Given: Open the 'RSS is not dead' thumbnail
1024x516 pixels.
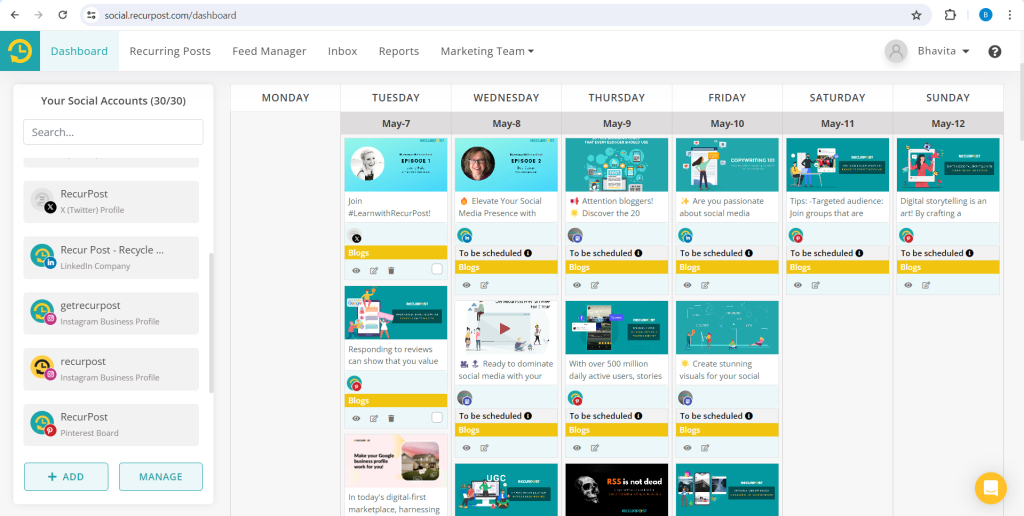Looking at the screenshot, I should [616, 490].
